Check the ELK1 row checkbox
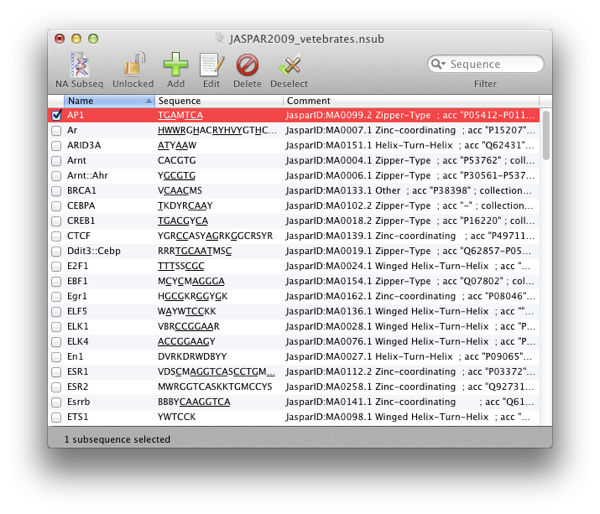Viewport: 600px width, 514px height. click(56, 326)
